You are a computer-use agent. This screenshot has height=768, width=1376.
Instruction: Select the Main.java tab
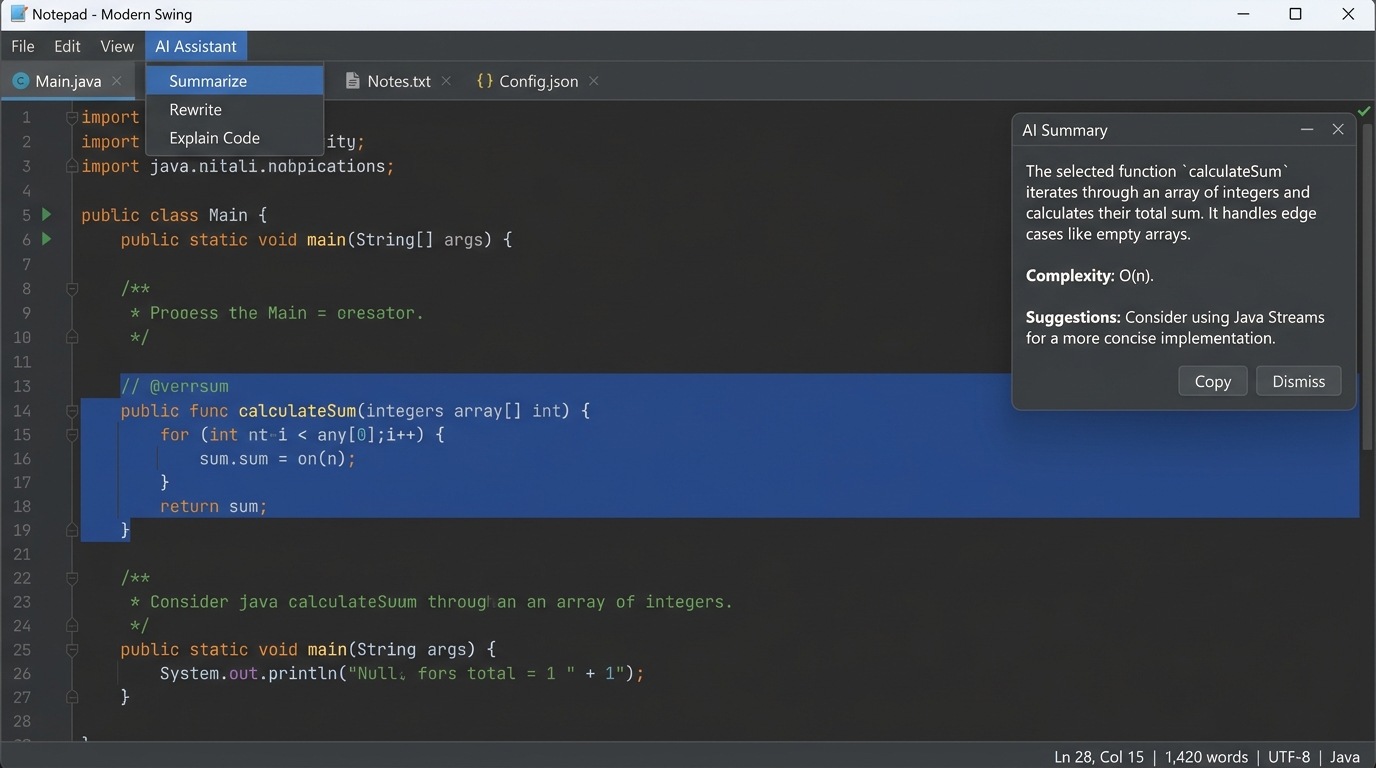(68, 81)
